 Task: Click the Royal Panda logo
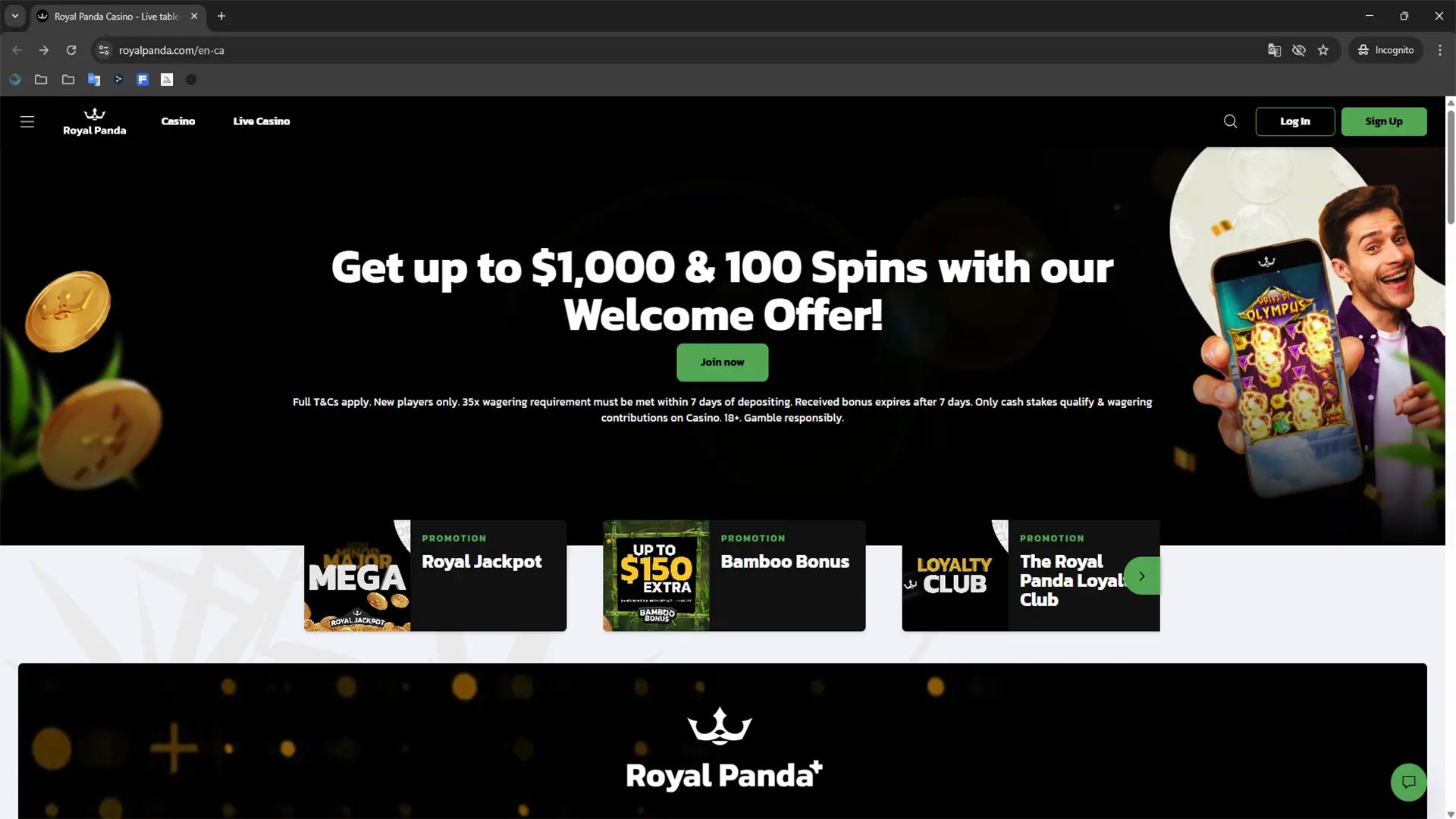coord(95,121)
